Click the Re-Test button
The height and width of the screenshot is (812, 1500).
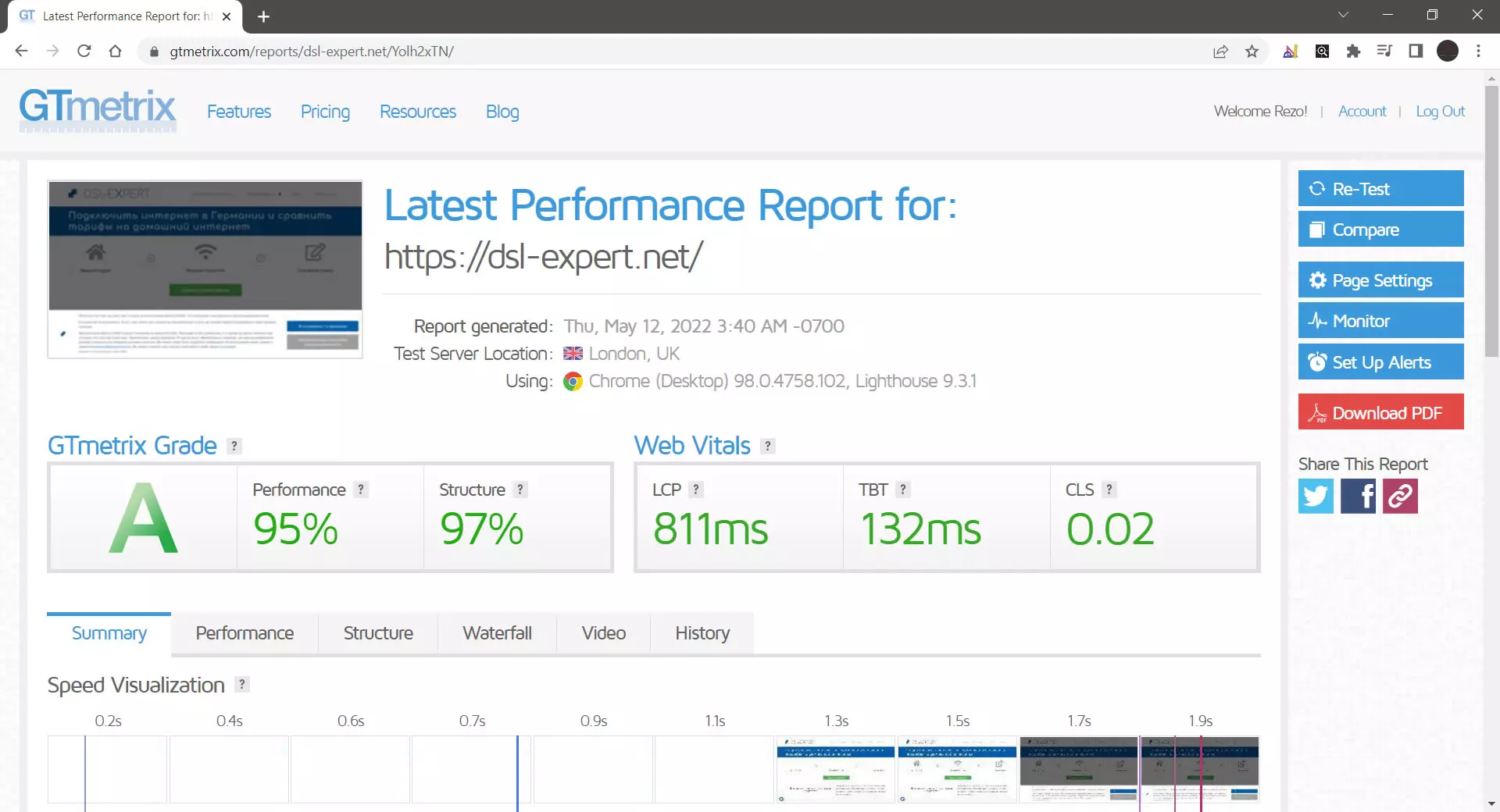coord(1380,188)
